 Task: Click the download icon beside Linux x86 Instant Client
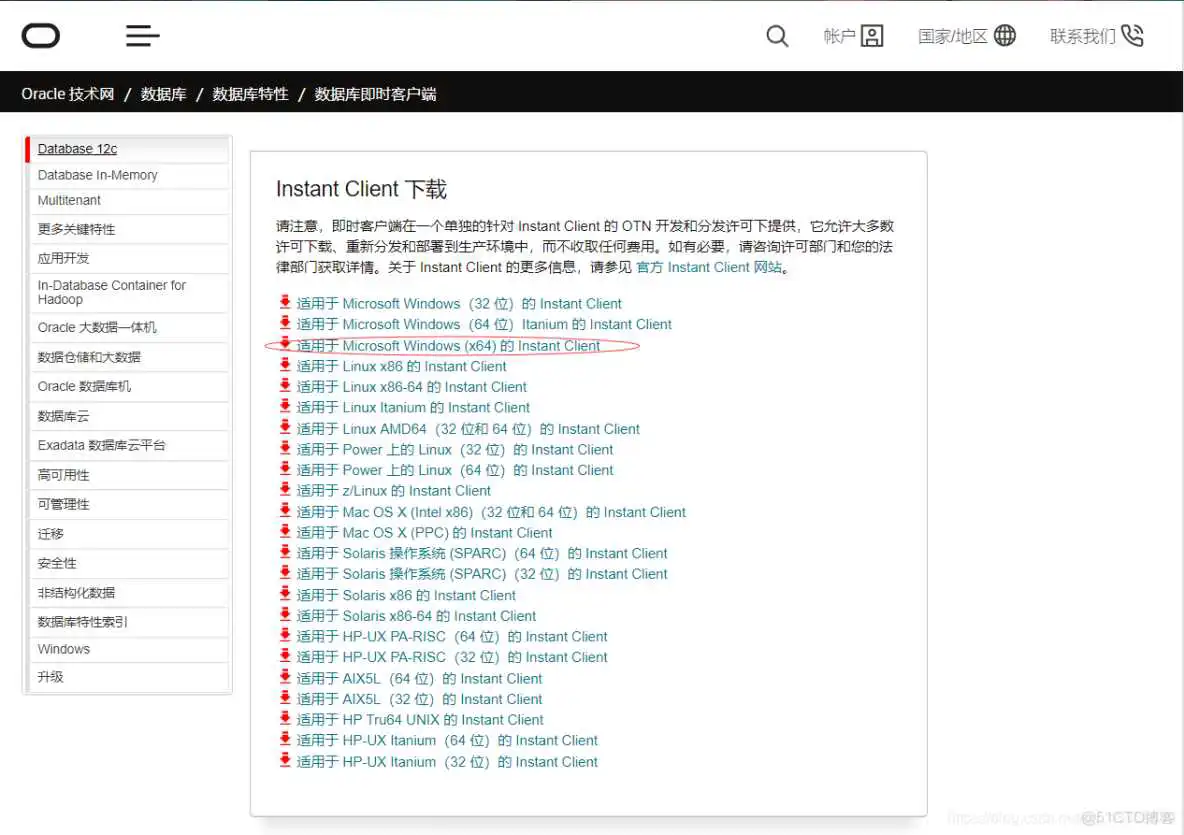click(283, 366)
